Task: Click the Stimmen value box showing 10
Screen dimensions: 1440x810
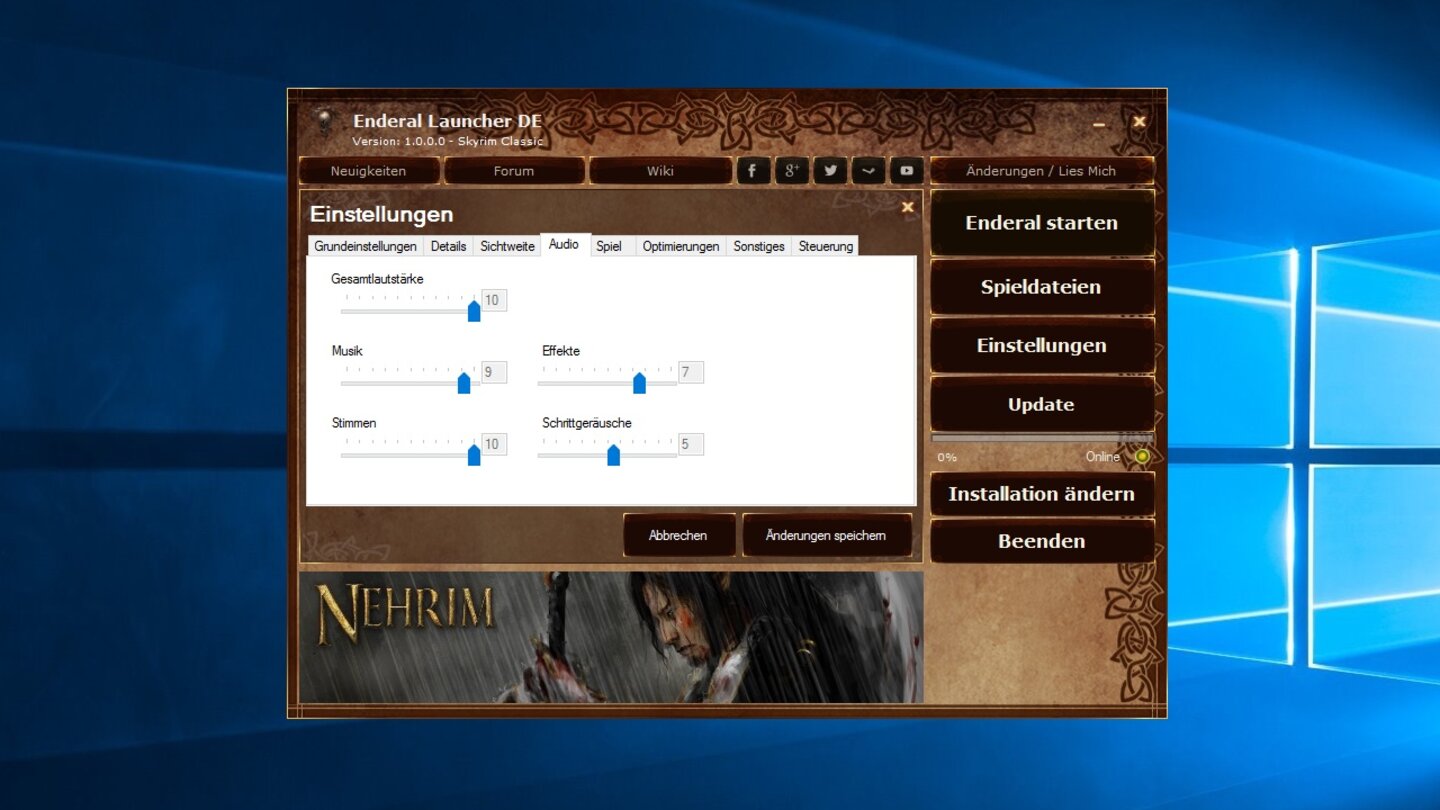Action: pos(494,444)
